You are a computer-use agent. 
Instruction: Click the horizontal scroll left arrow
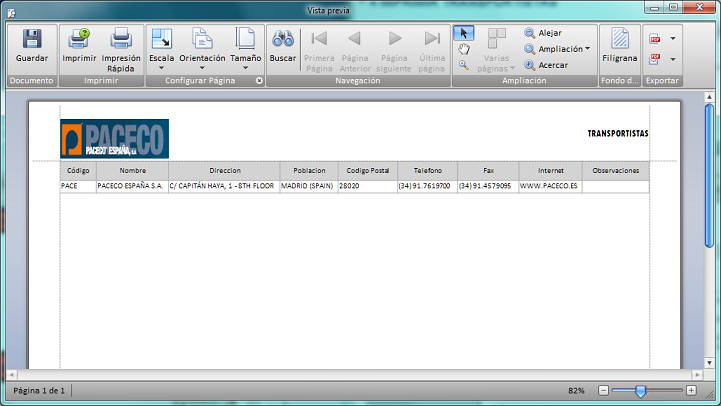click(11, 375)
